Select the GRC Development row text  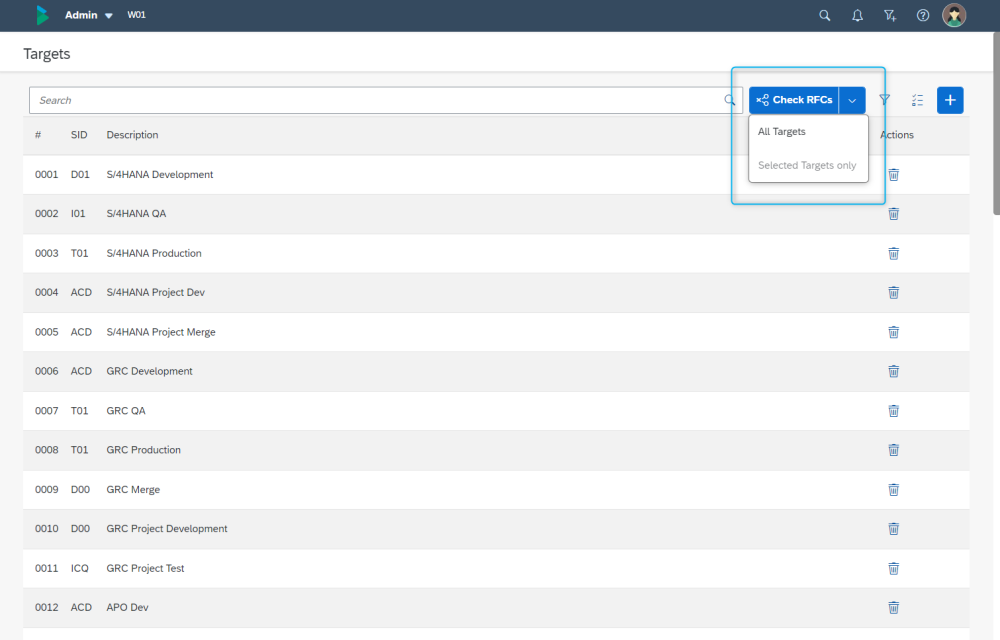(149, 371)
